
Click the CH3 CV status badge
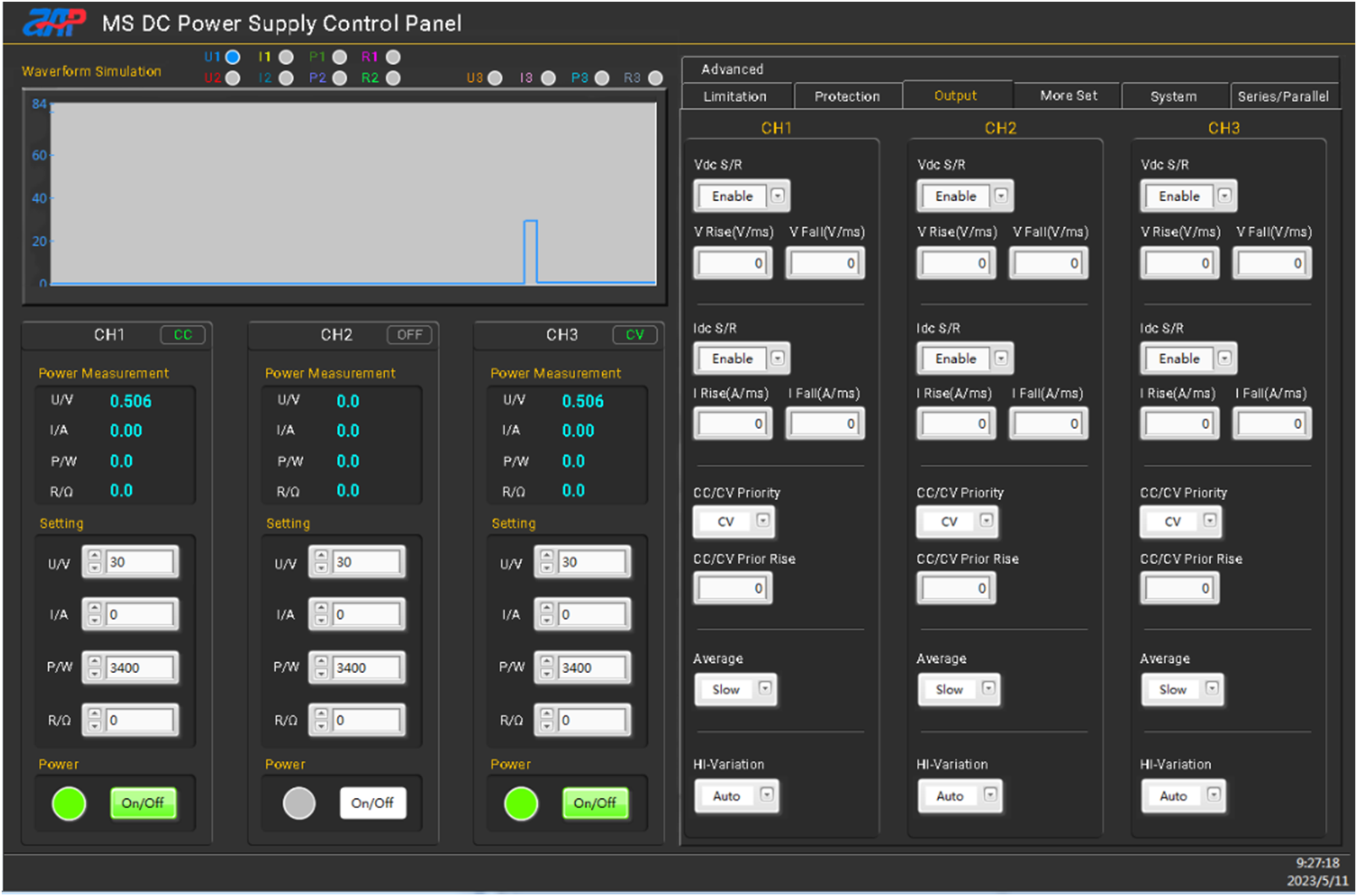pos(634,335)
